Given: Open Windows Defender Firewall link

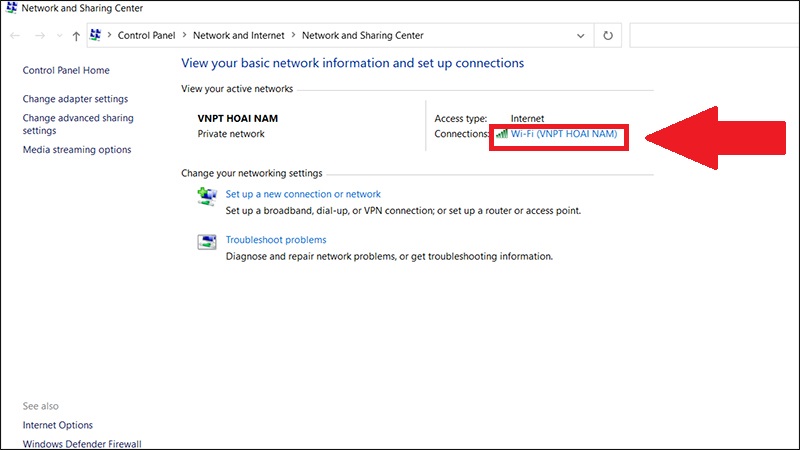Looking at the screenshot, I should [x=82, y=444].
